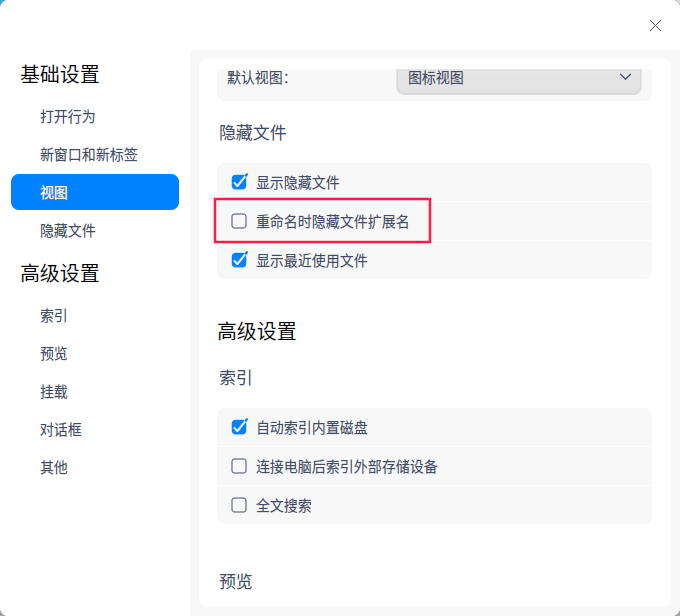Image resolution: width=680 pixels, height=616 pixels.
Task: Select 挂载 sidebar item
Action: pos(54,391)
